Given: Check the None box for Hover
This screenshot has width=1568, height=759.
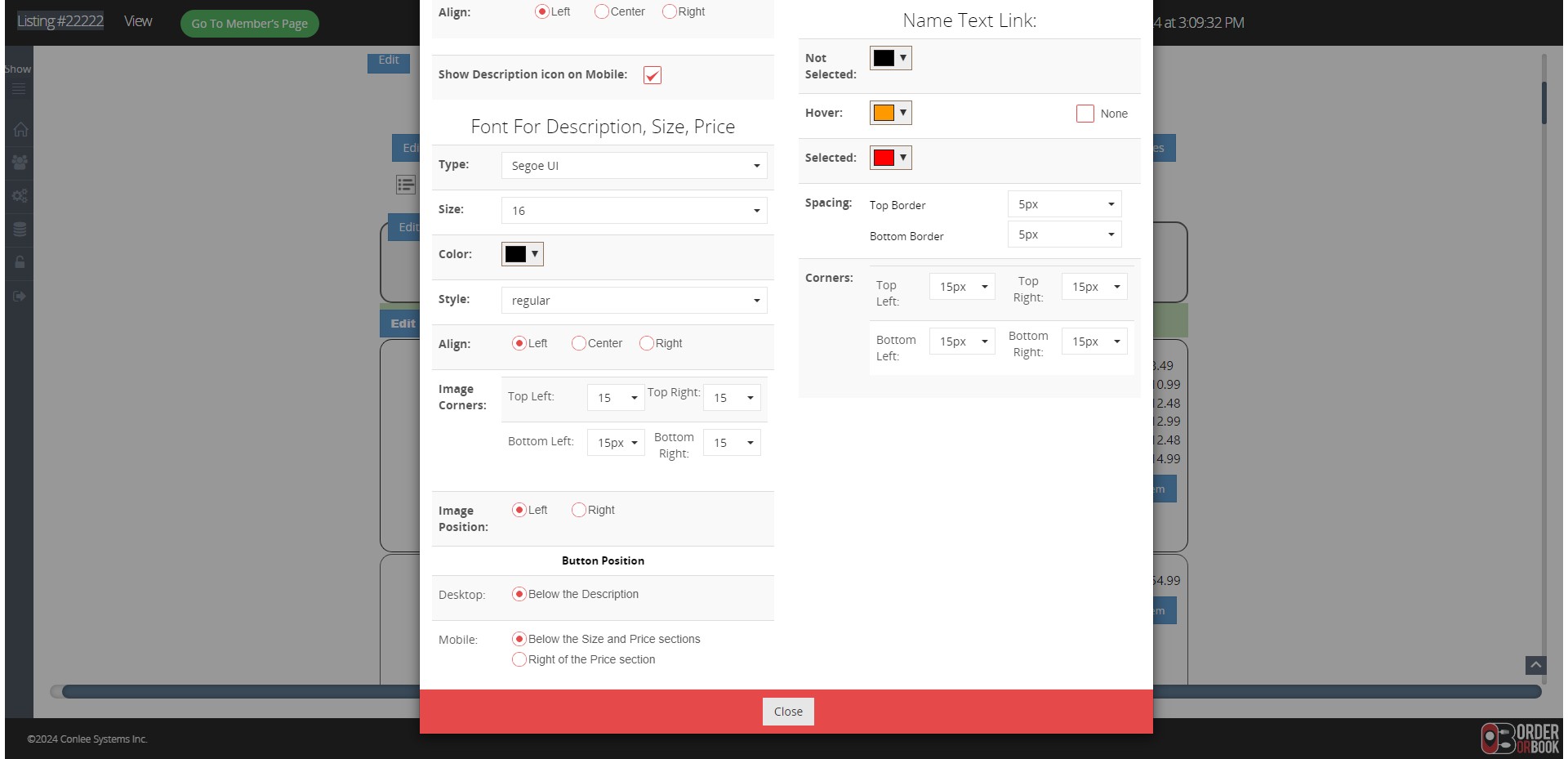Looking at the screenshot, I should click(x=1085, y=114).
